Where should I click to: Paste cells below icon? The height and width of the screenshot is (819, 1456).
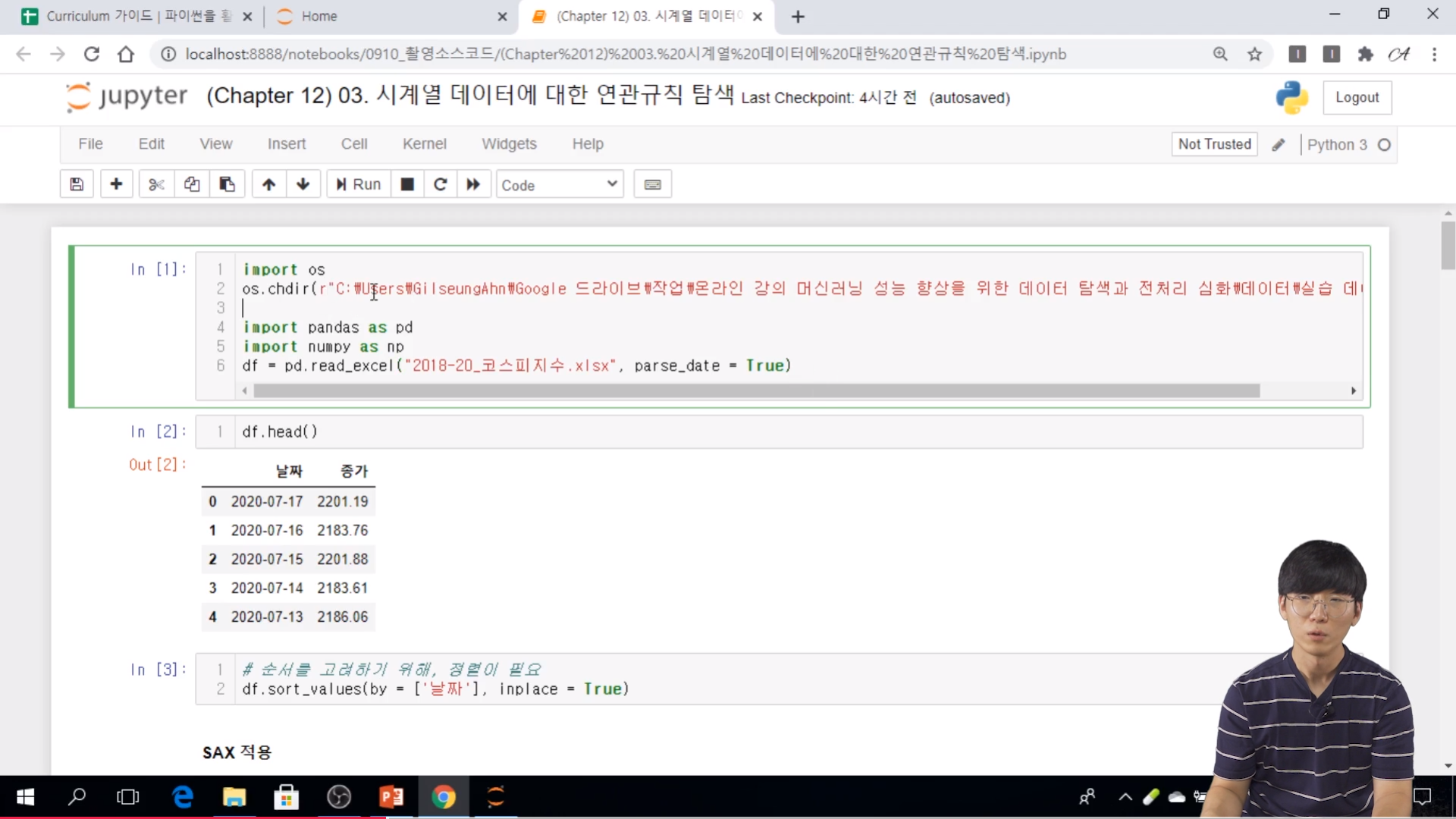pyautogui.click(x=227, y=184)
